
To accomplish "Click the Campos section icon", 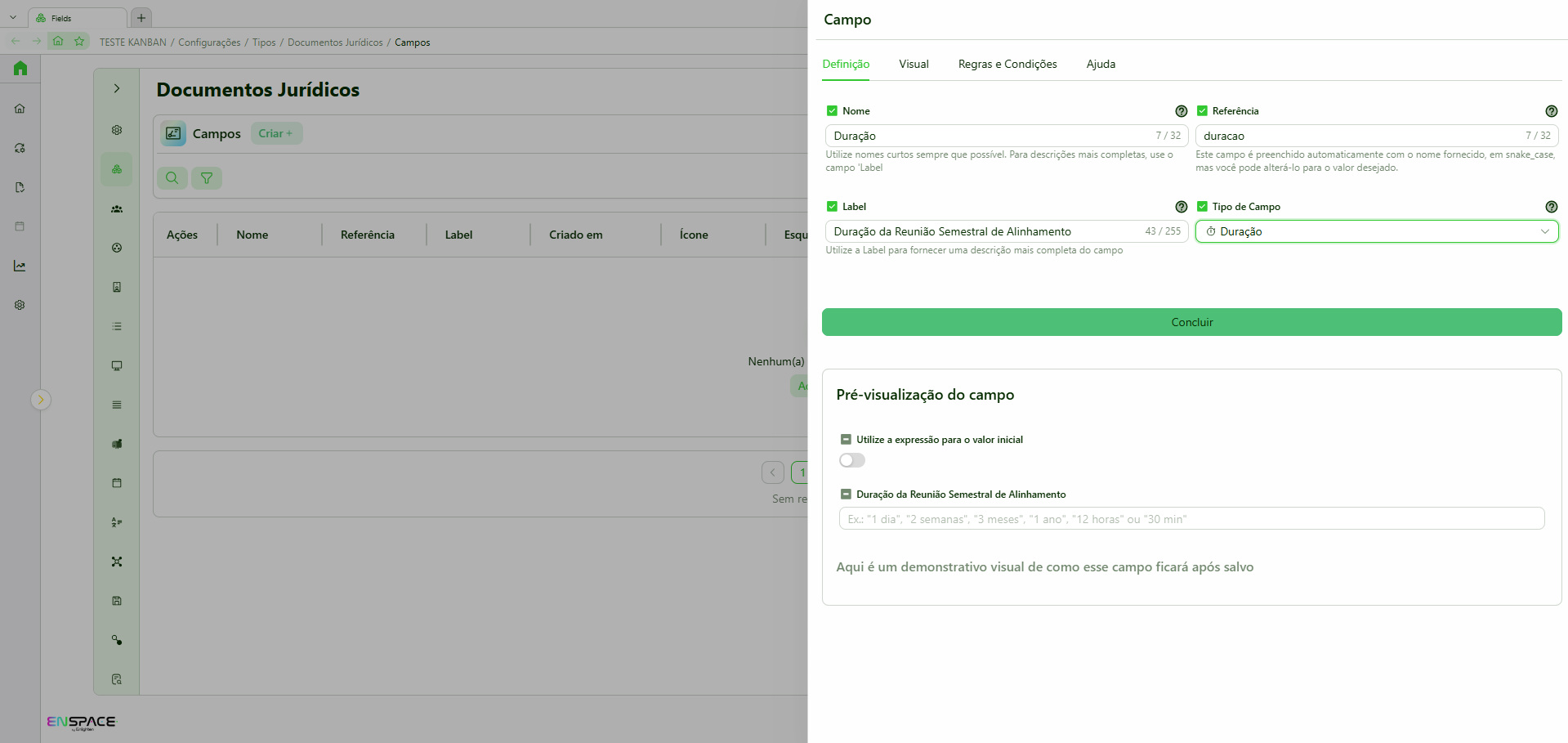I will pos(173,133).
